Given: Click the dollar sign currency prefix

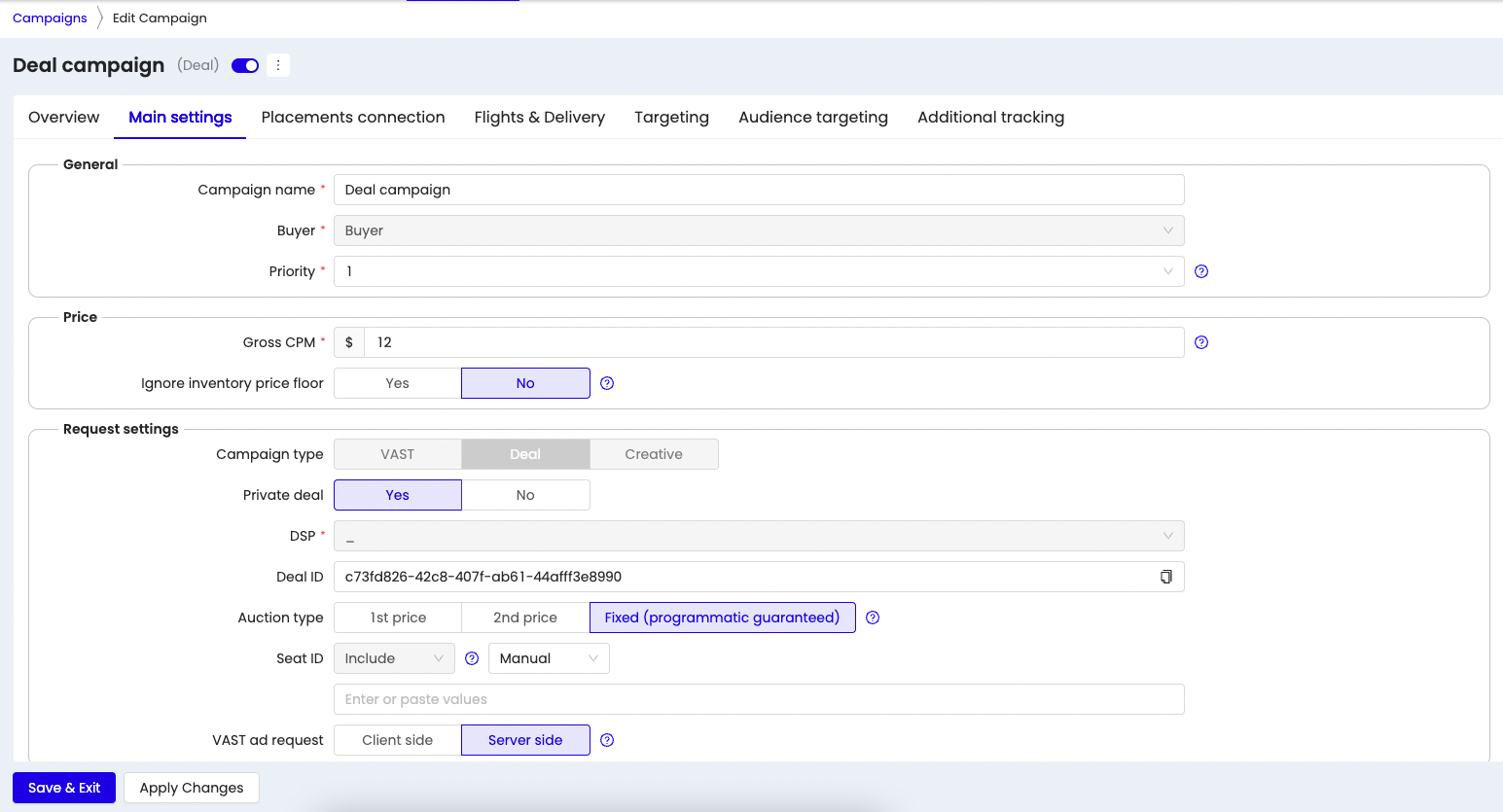Looking at the screenshot, I should click(x=349, y=342).
